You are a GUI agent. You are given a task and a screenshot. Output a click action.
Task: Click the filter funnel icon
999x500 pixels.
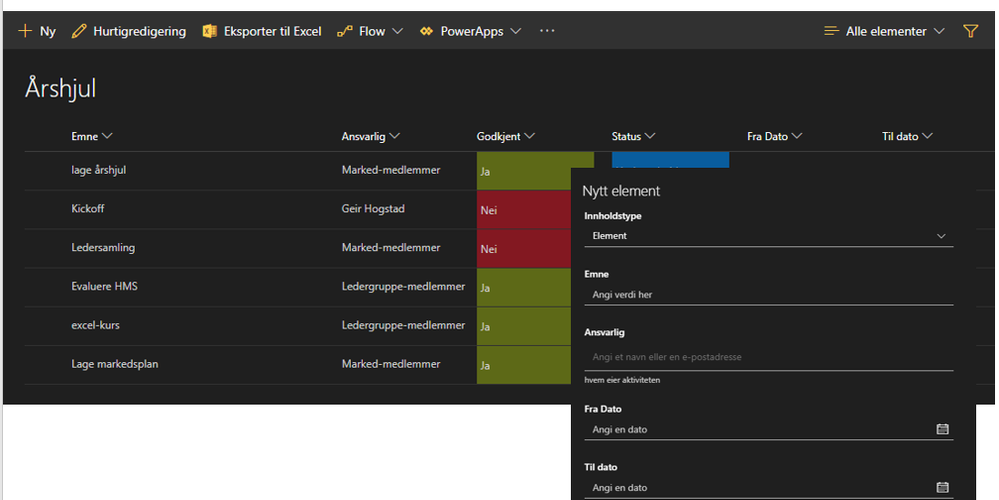(x=970, y=31)
